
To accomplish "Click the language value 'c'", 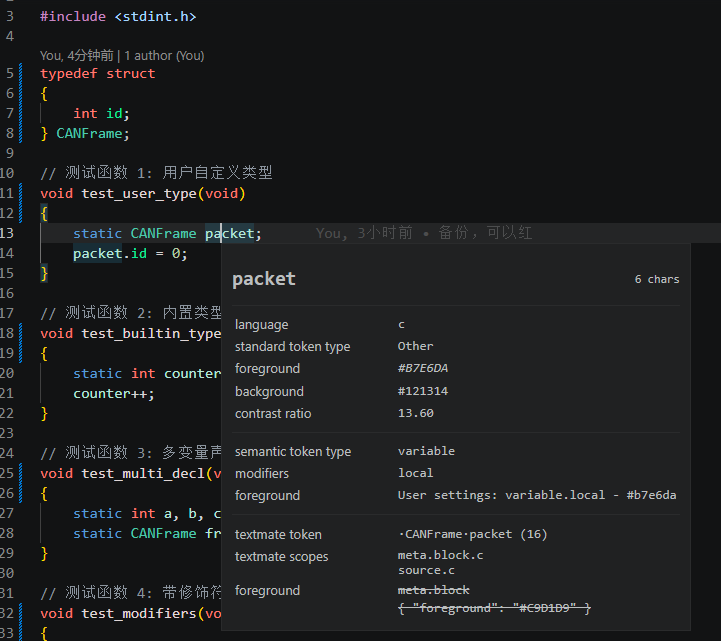I will [401, 325].
